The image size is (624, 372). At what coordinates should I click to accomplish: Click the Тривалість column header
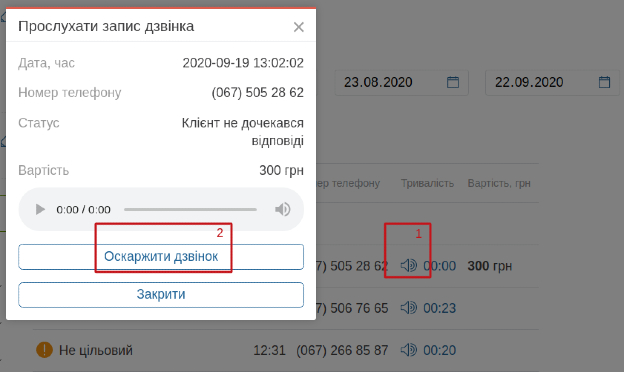click(x=427, y=183)
